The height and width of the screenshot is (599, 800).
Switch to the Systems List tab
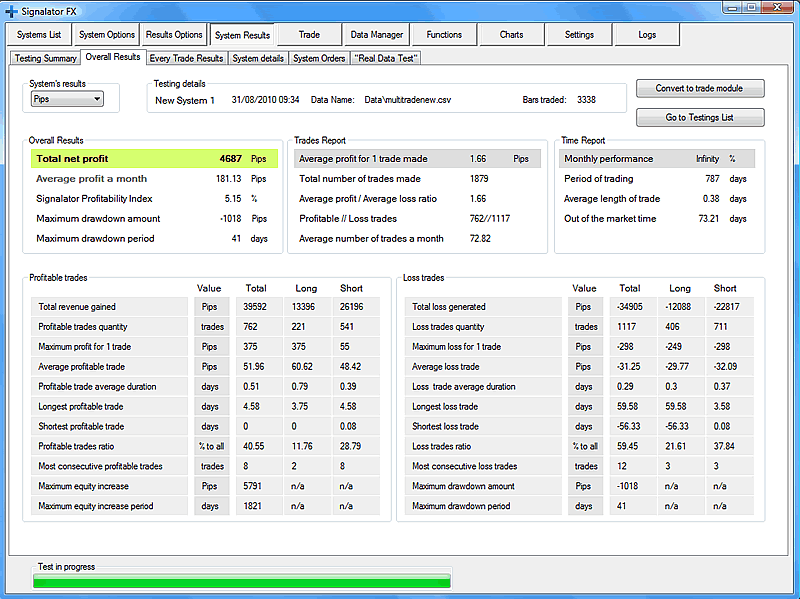pyautogui.click(x=40, y=35)
